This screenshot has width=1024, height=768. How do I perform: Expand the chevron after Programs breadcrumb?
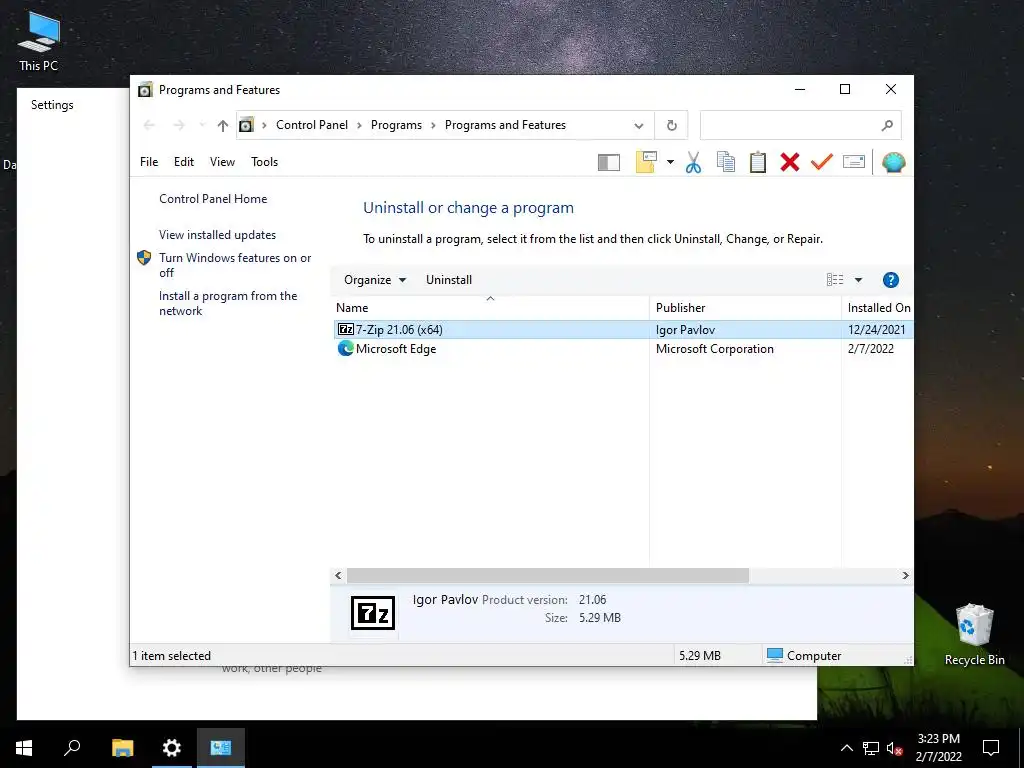433,125
